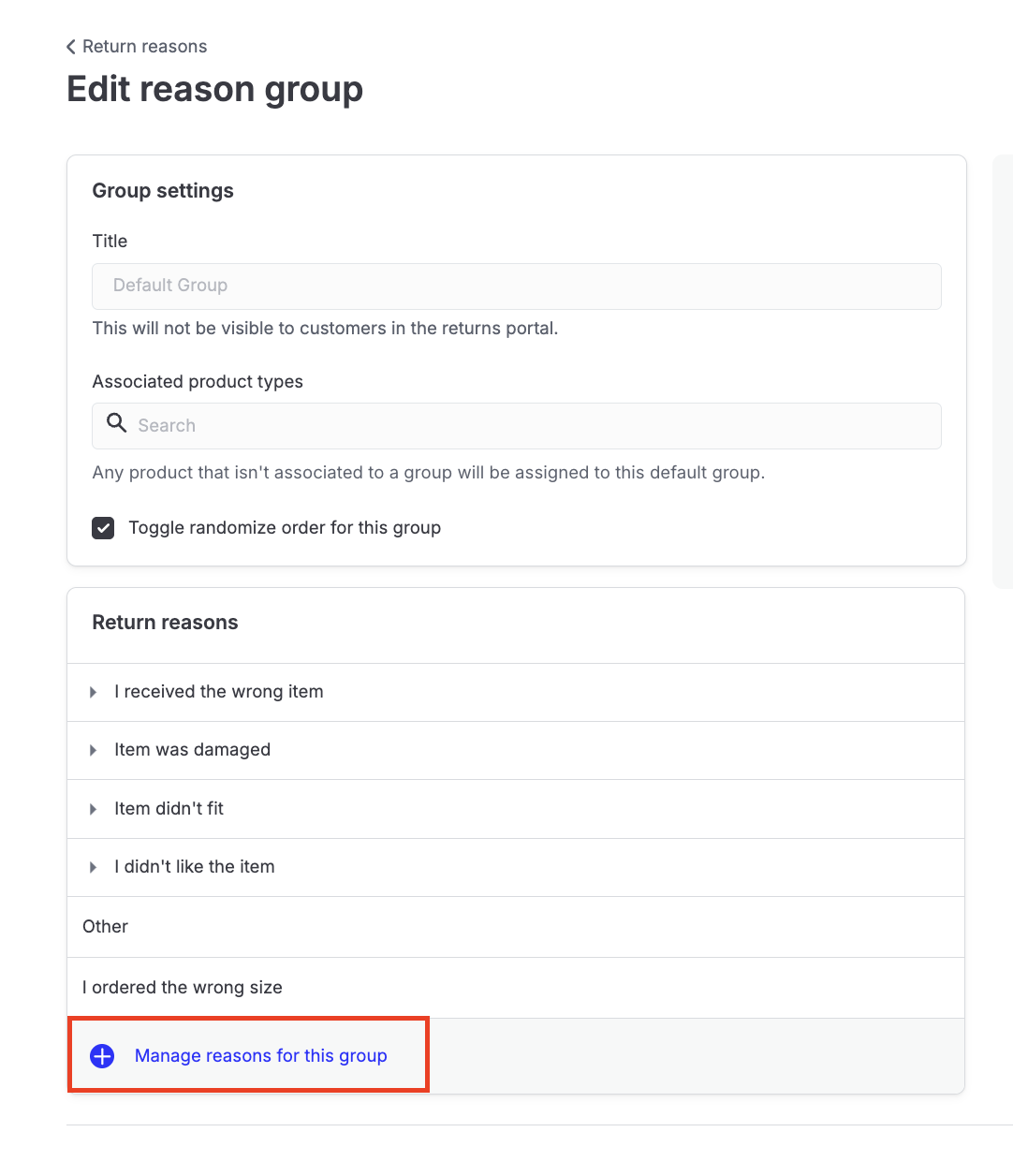
Task: Select the 'Item didn't fit' reason text
Action: point(169,809)
